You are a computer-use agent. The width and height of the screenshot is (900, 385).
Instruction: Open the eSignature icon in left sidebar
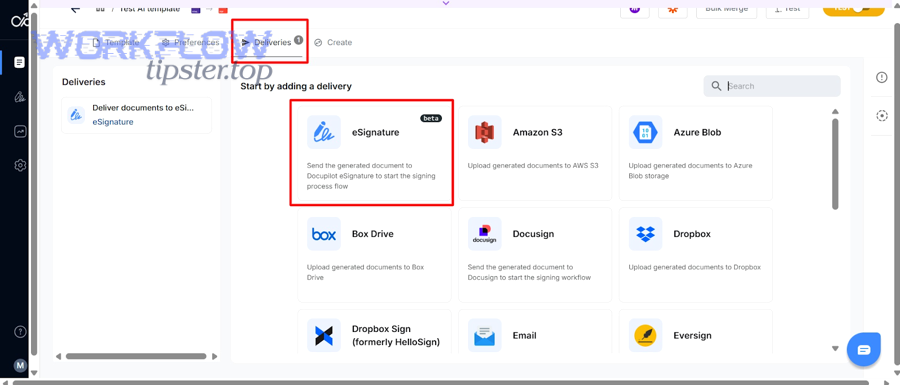(20, 97)
